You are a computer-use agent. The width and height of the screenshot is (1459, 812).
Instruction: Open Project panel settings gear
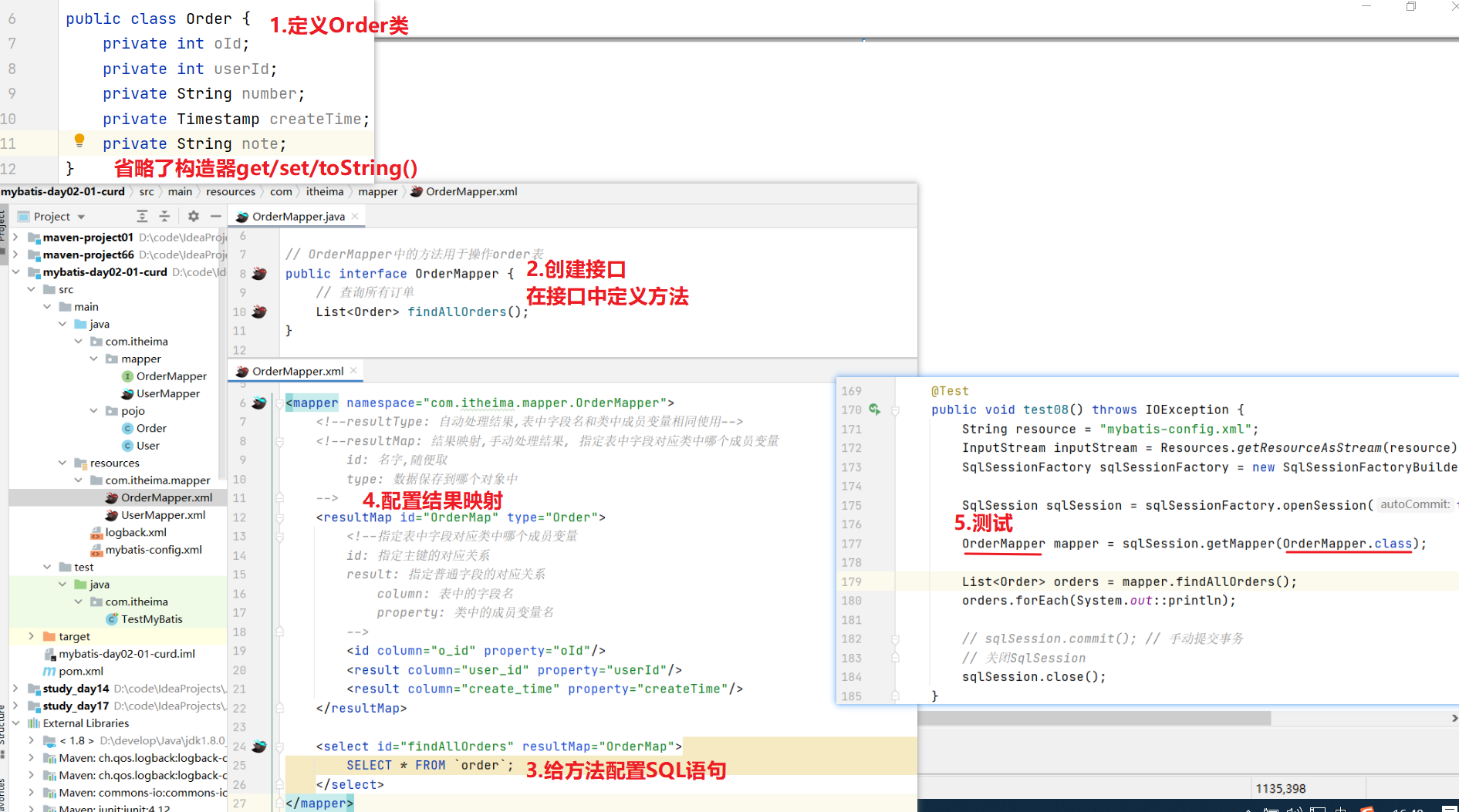coord(194,217)
